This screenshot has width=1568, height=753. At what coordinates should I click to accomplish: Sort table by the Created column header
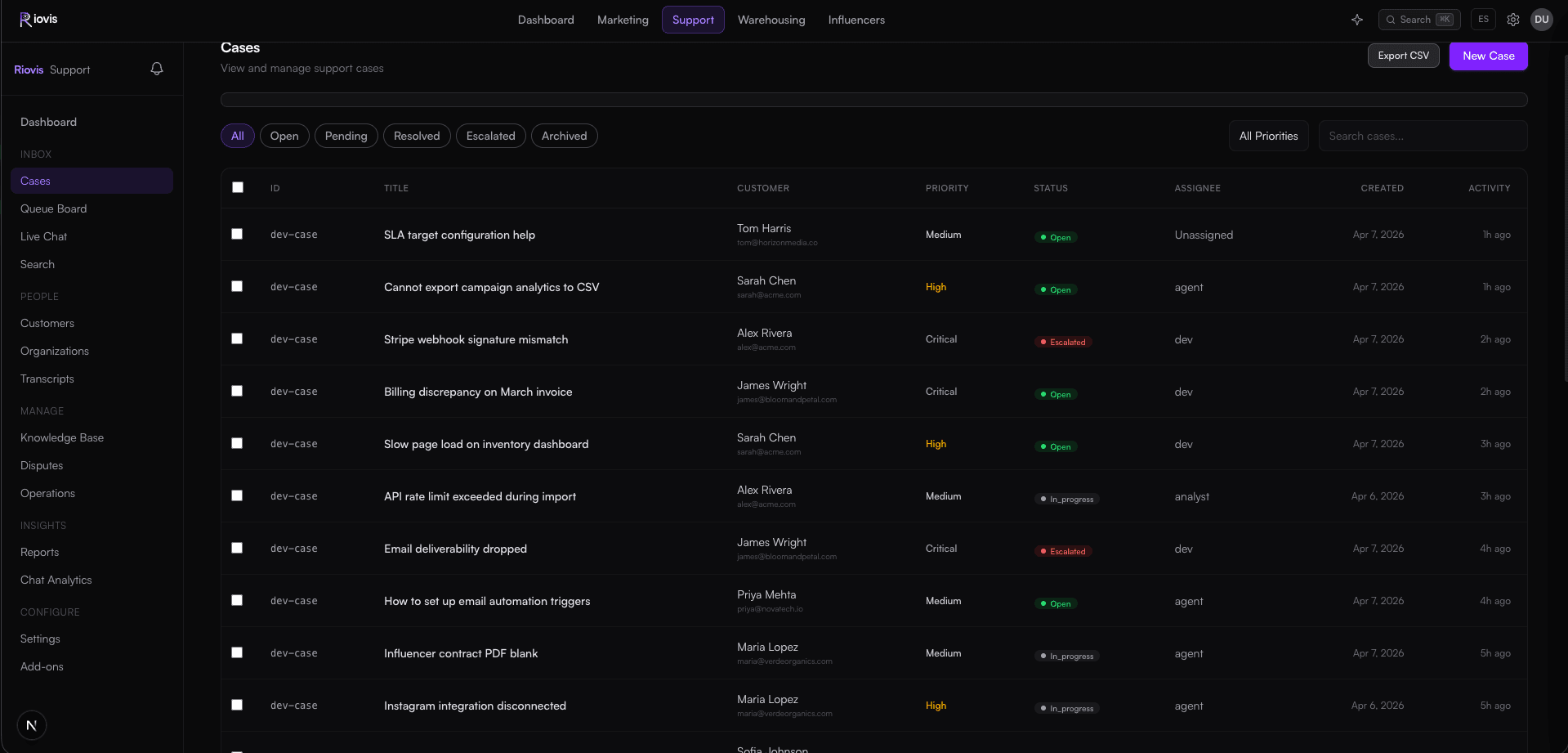pos(1382,188)
